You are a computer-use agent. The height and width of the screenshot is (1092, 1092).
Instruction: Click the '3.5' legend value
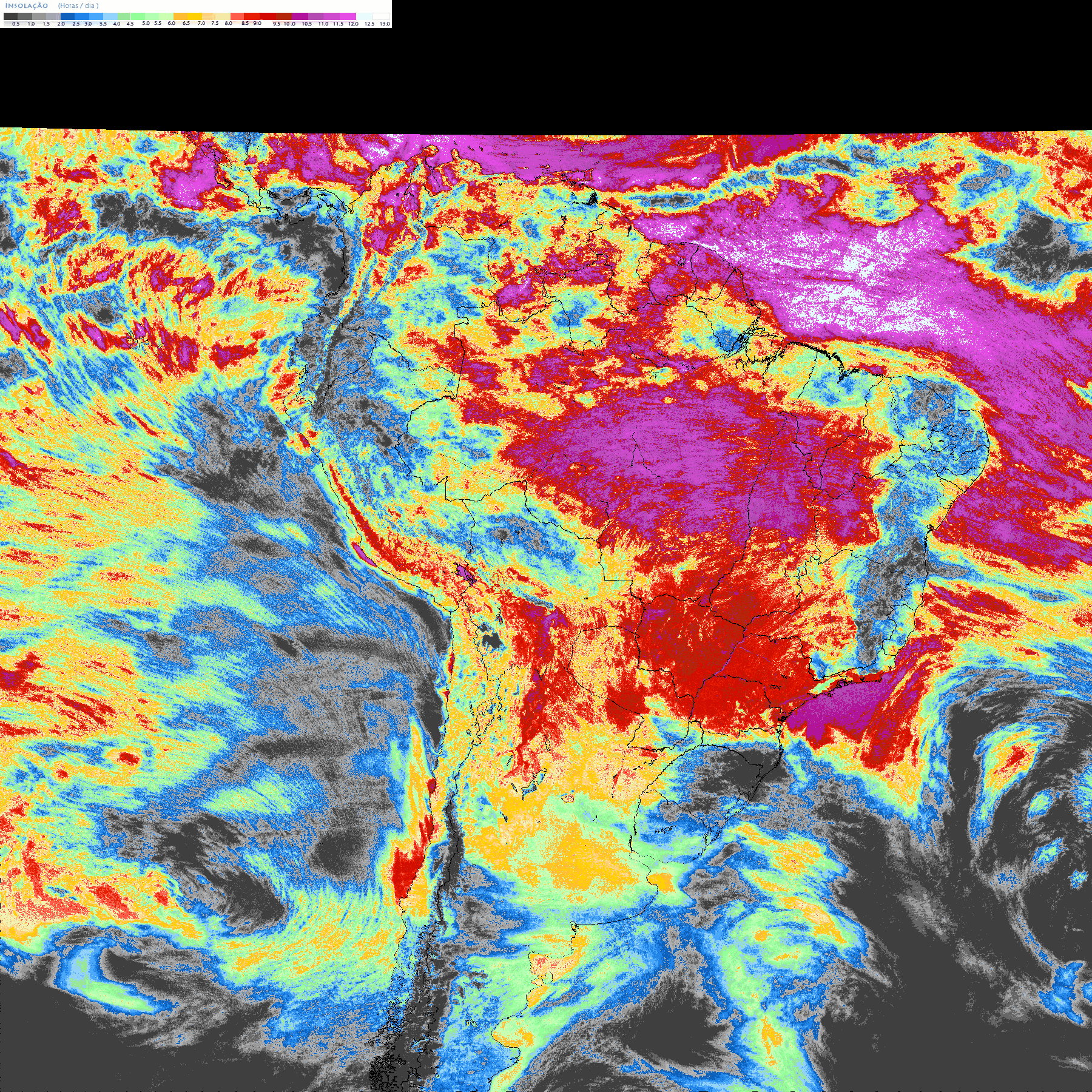[103, 24]
